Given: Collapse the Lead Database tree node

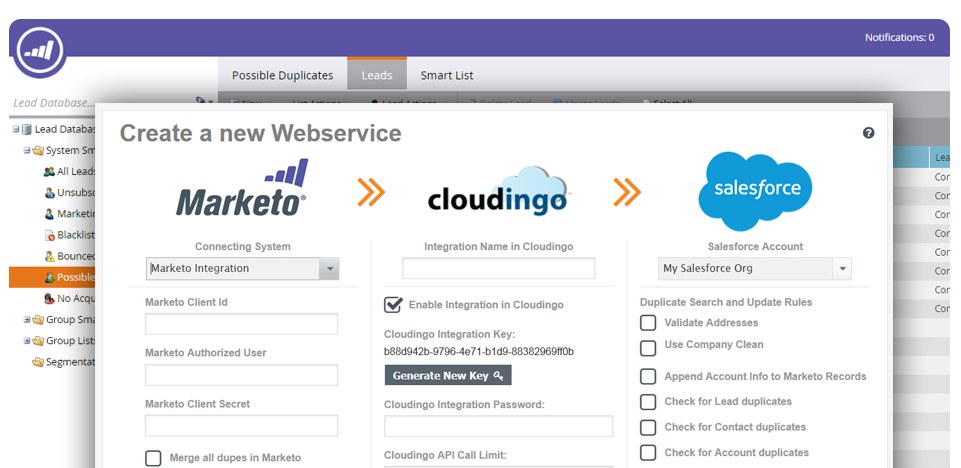Looking at the screenshot, I should 16,129.
